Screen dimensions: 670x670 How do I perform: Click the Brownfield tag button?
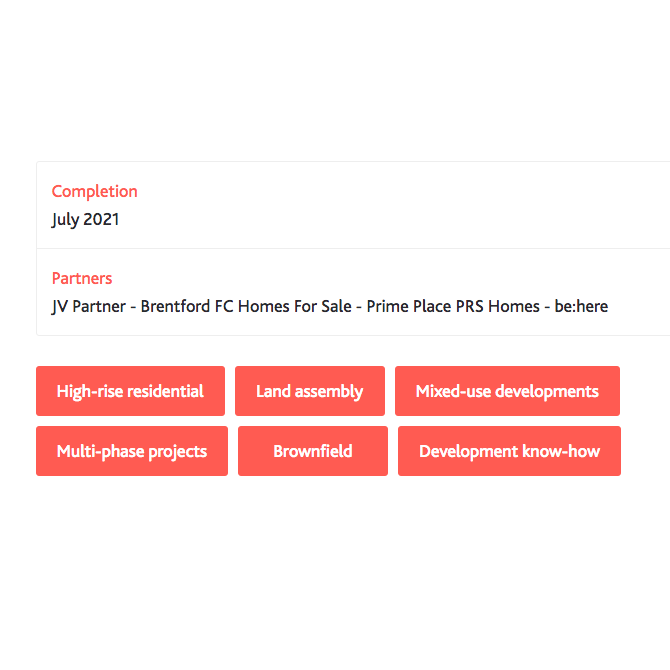pyautogui.click(x=312, y=451)
